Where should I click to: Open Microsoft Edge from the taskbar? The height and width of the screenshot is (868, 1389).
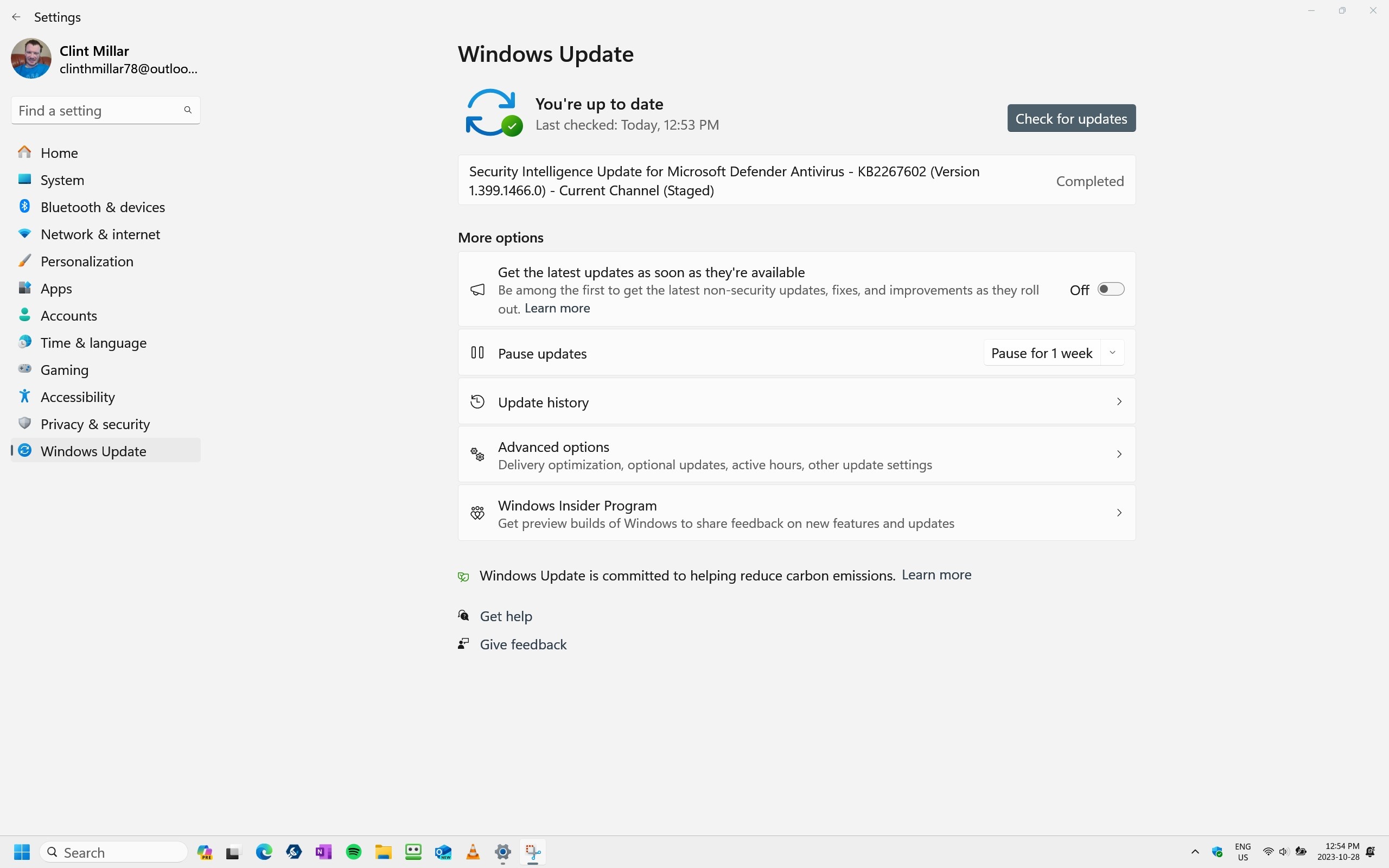click(x=264, y=852)
